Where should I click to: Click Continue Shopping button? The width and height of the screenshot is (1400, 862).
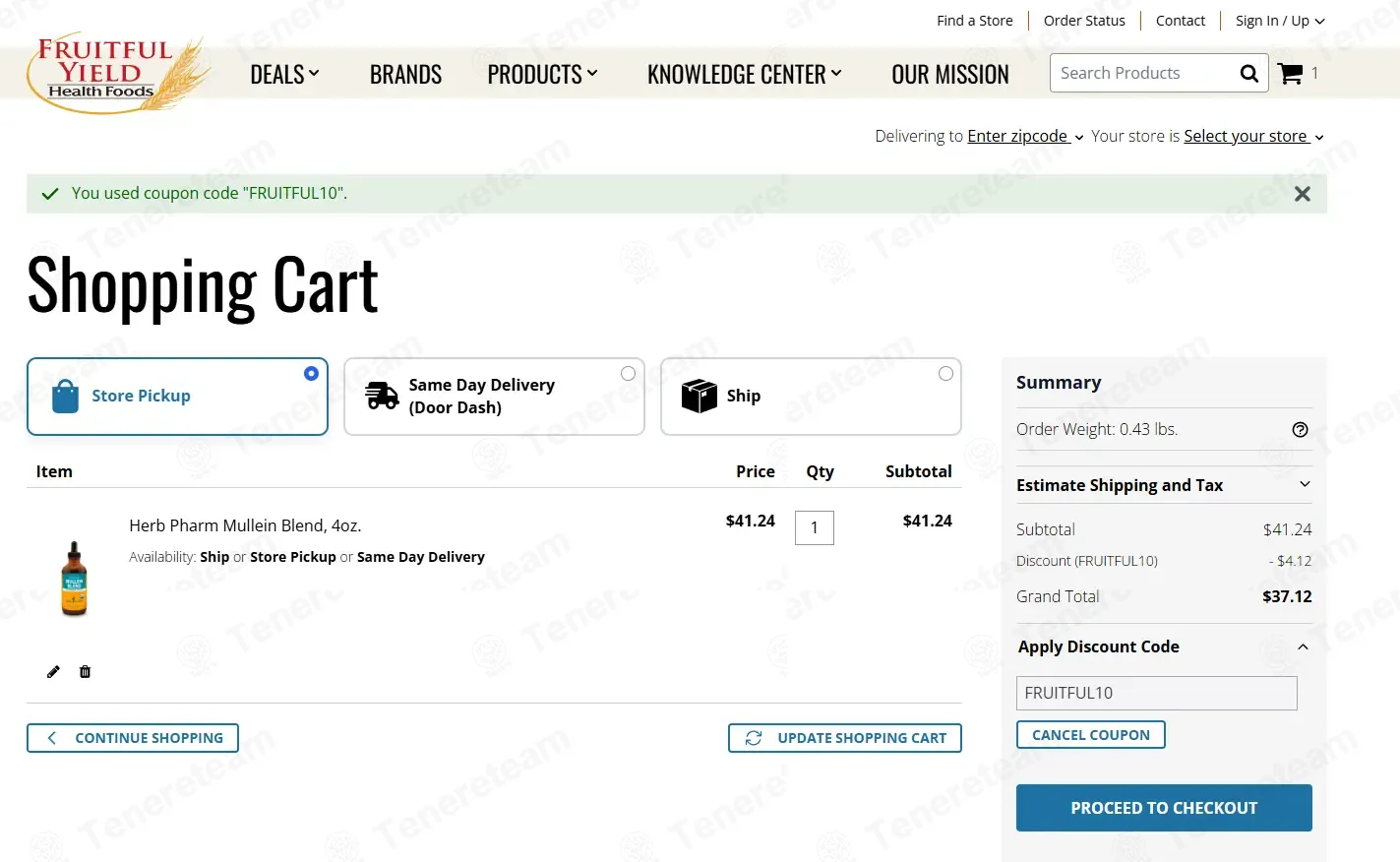point(133,738)
